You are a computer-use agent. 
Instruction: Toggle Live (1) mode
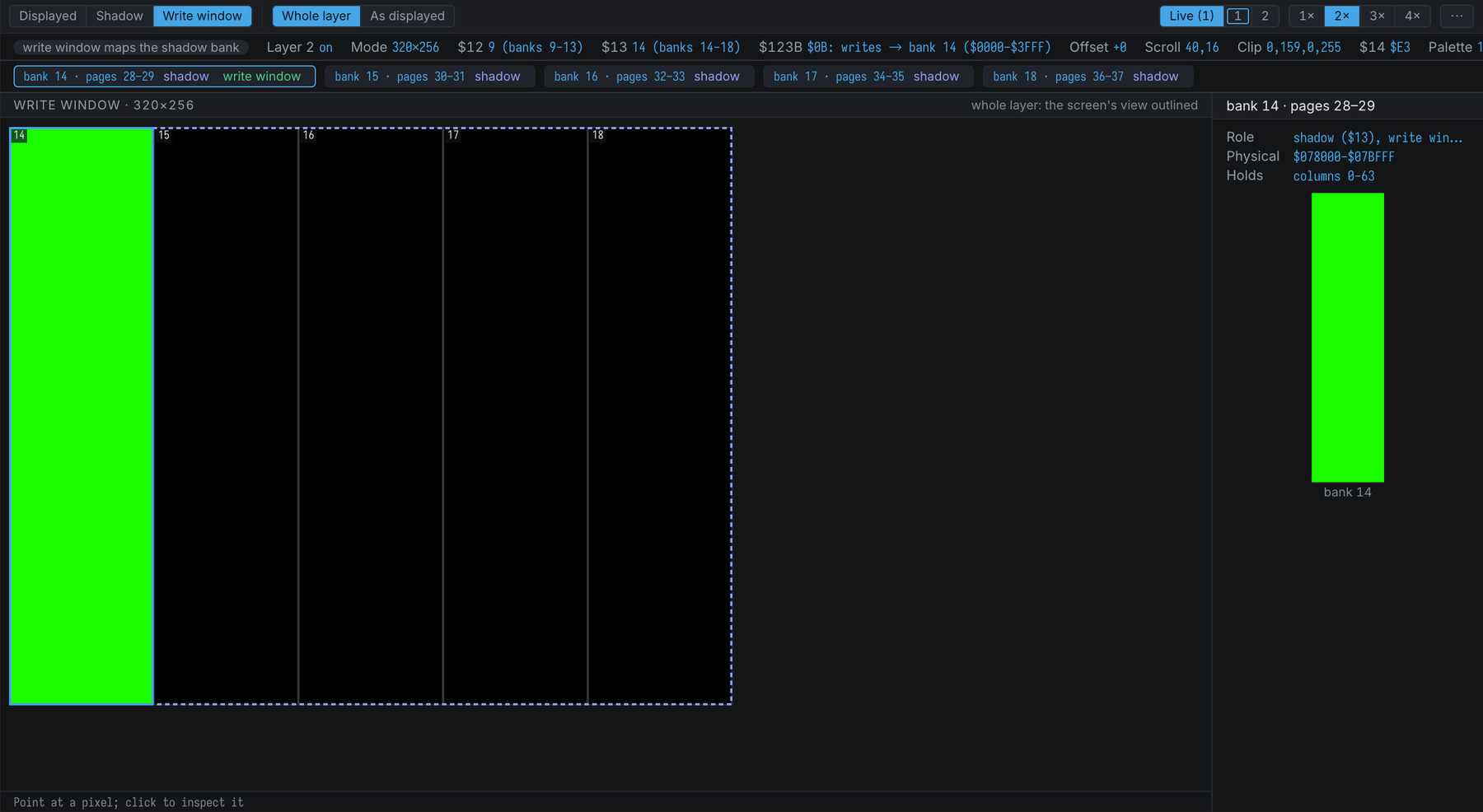coord(1191,16)
